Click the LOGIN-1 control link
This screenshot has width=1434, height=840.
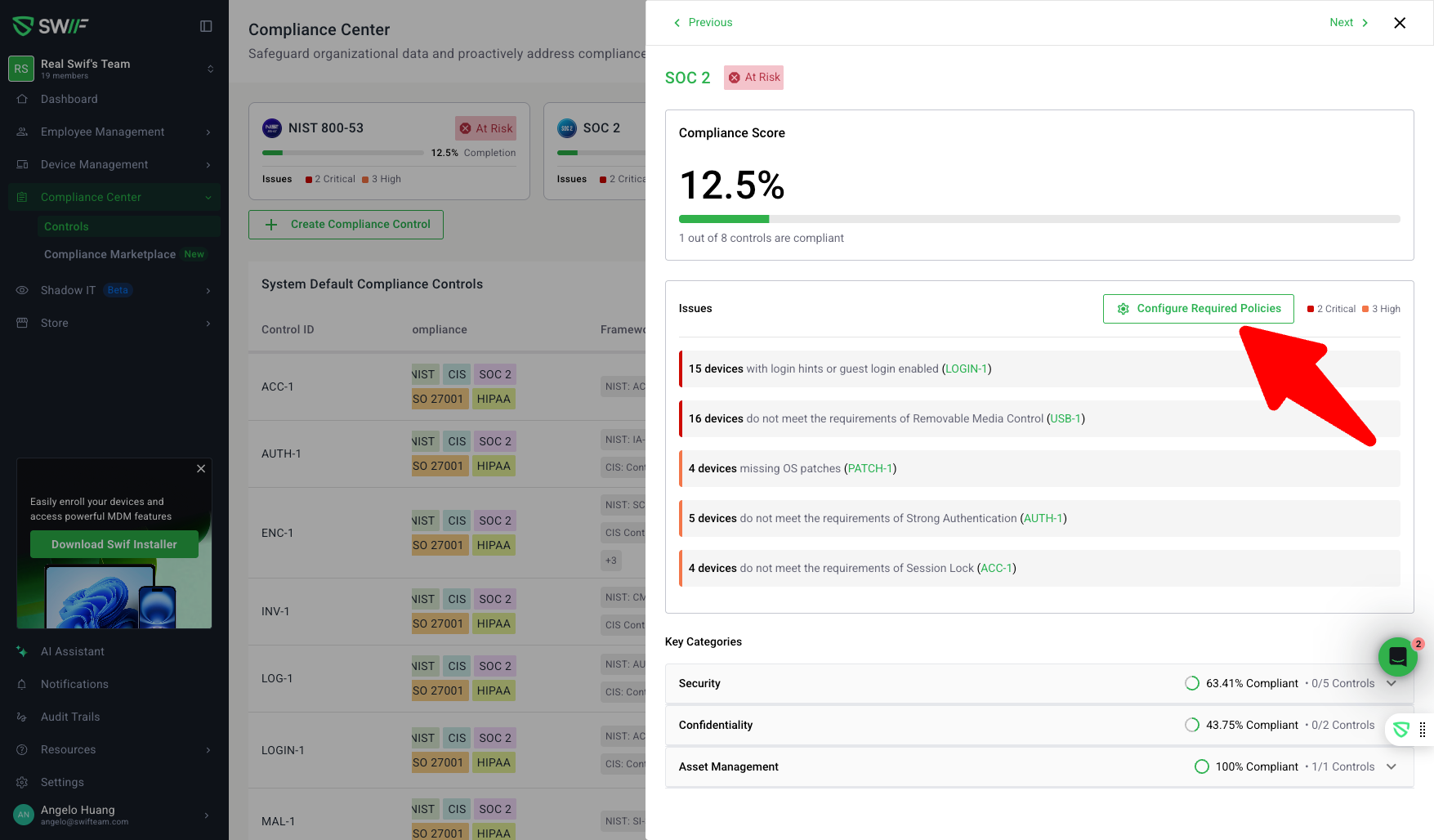click(966, 369)
